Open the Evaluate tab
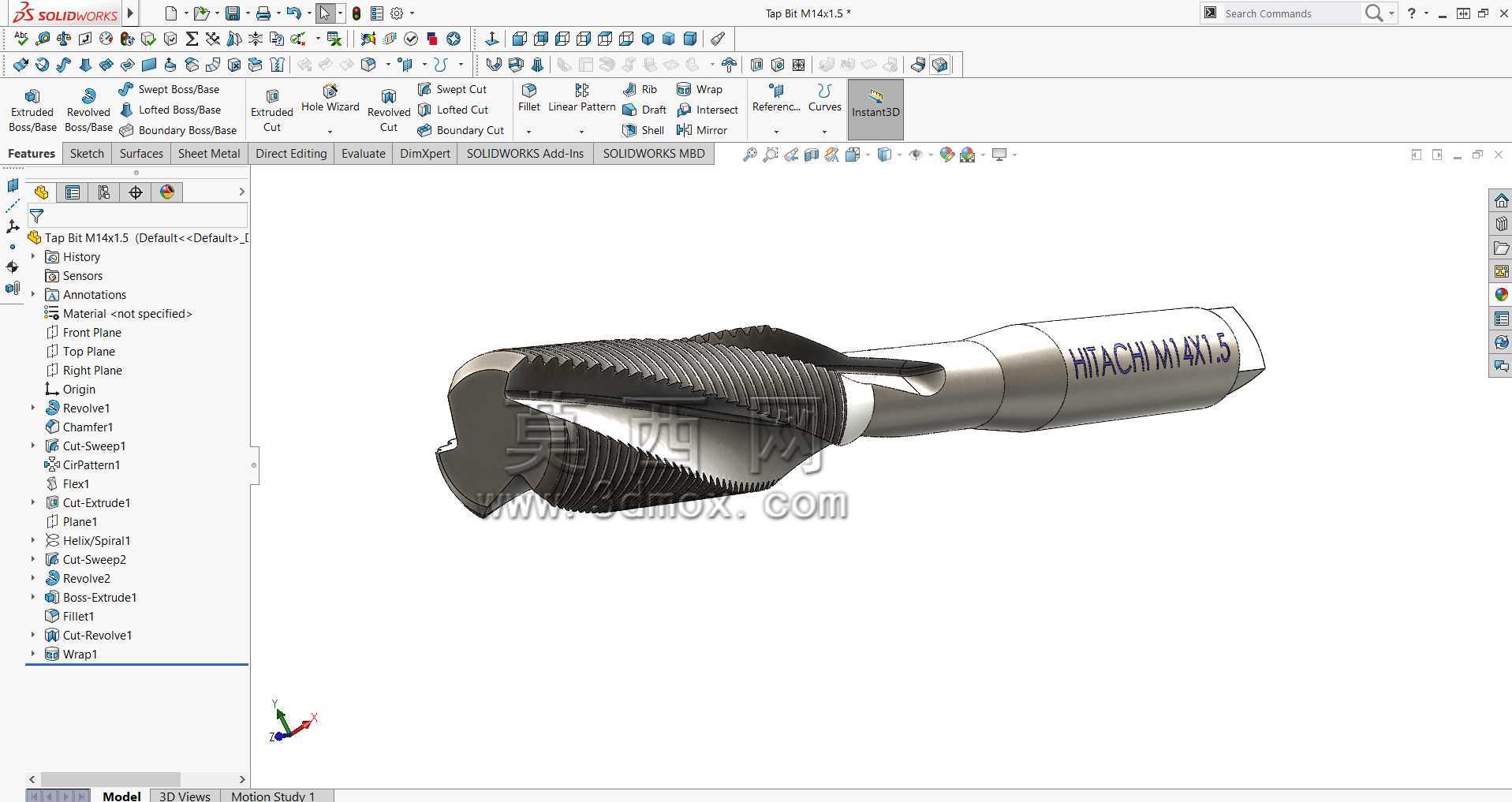The height and width of the screenshot is (802, 1512). 364,154
